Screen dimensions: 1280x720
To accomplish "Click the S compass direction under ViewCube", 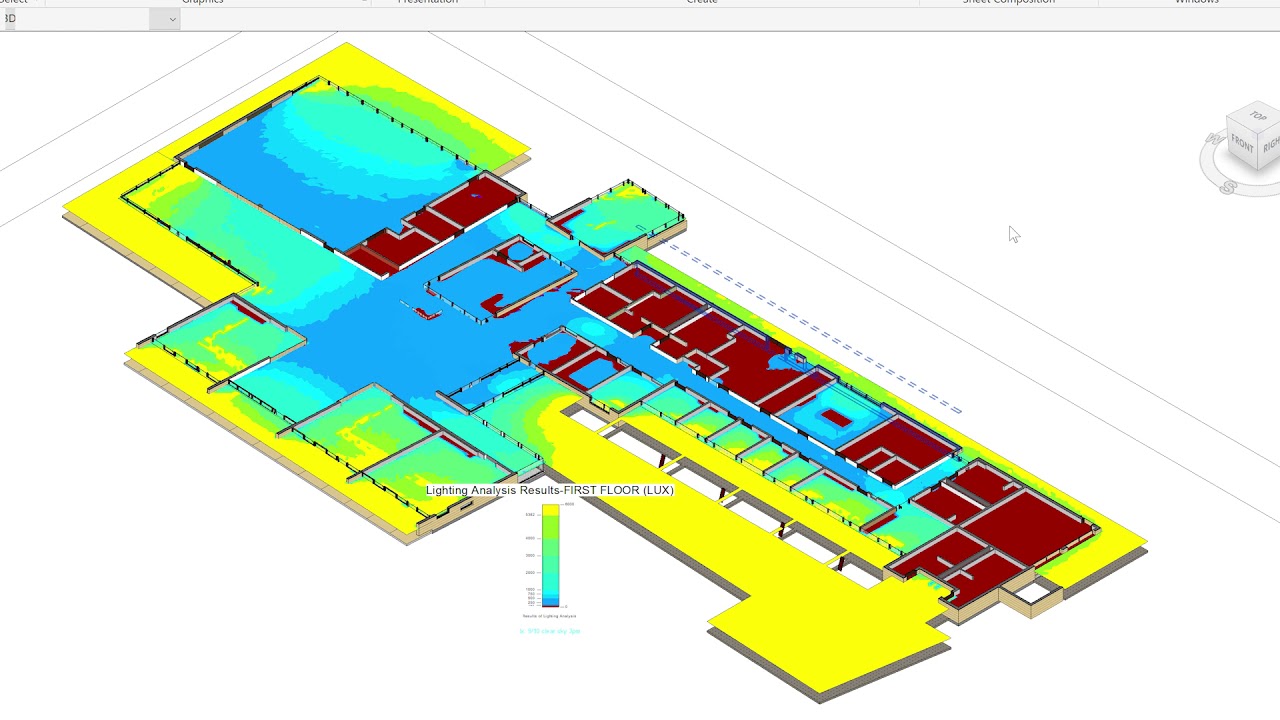I will tap(1228, 188).
